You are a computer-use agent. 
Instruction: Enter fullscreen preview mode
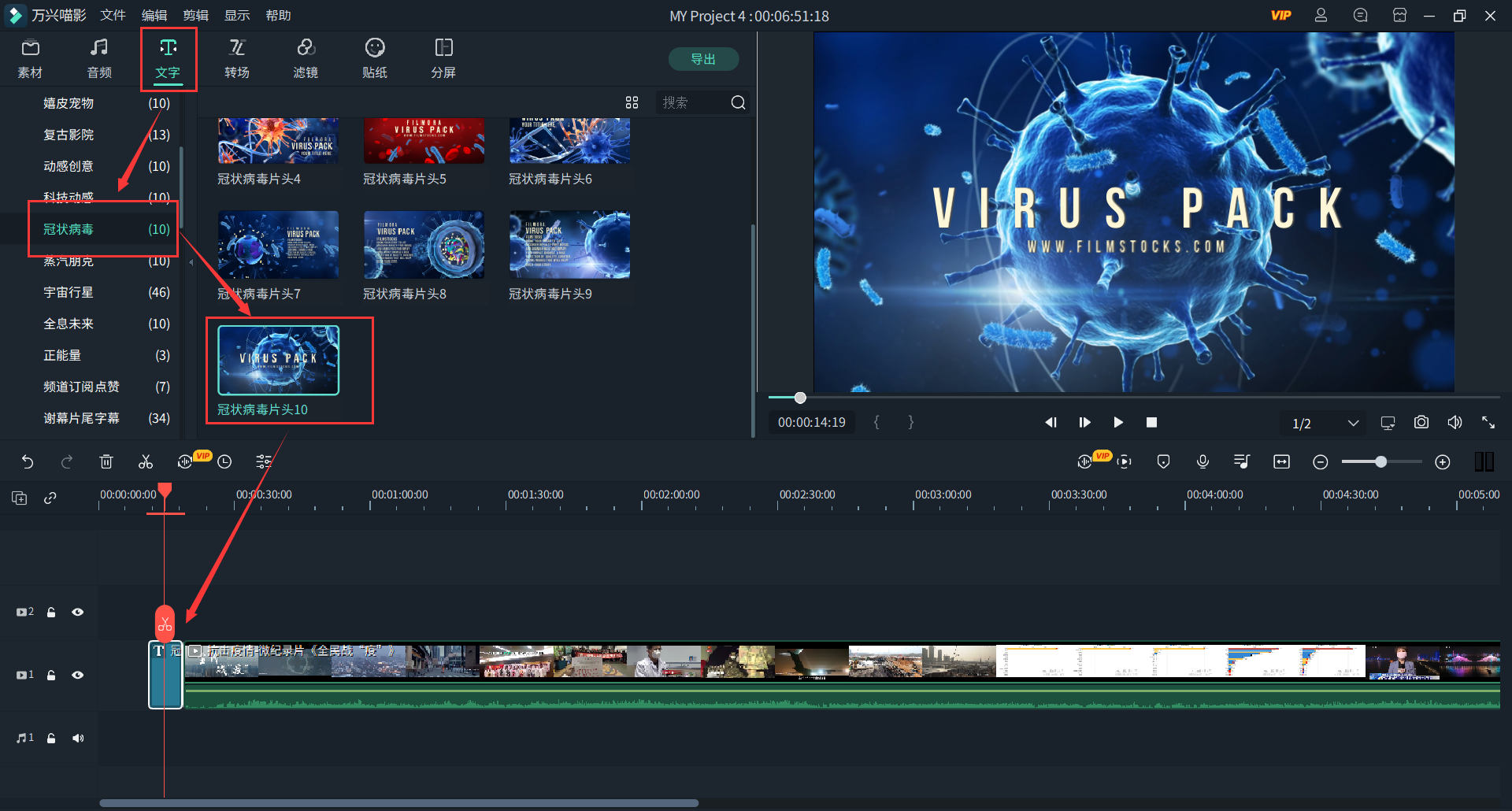coord(1488,422)
